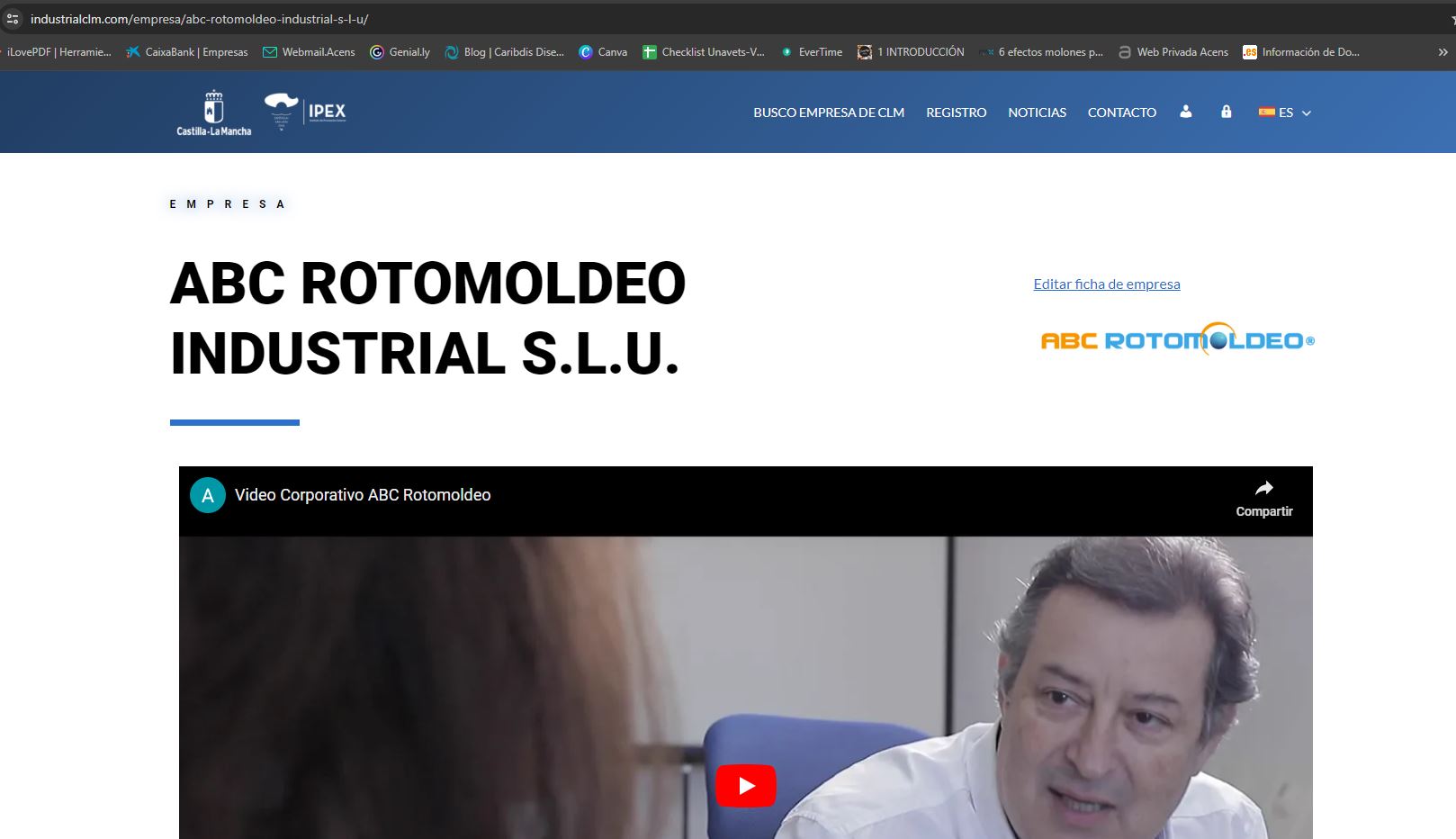Open the Noticias menu item

[1037, 113]
